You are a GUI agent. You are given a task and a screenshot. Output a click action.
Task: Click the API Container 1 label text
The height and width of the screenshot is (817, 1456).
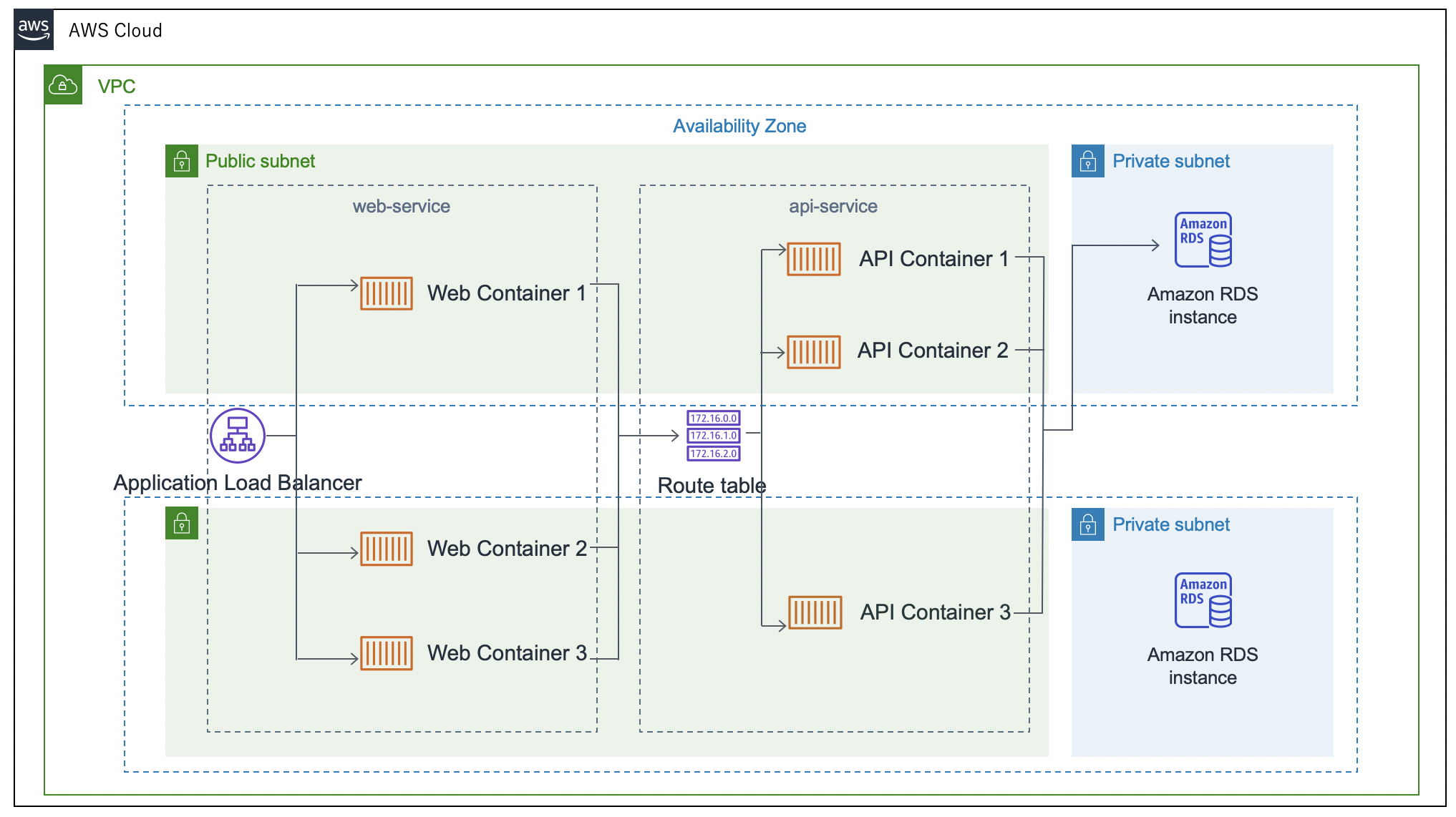pos(933,259)
